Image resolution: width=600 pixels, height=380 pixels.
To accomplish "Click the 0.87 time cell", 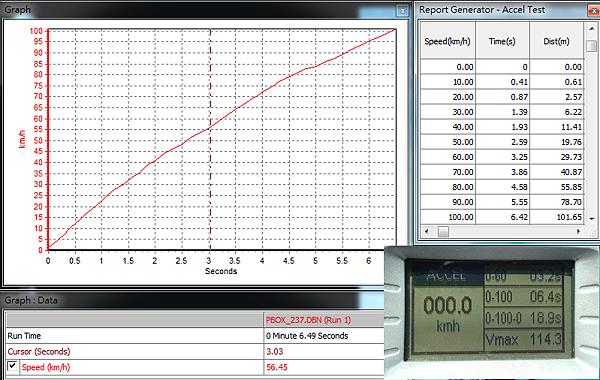I will point(502,97).
